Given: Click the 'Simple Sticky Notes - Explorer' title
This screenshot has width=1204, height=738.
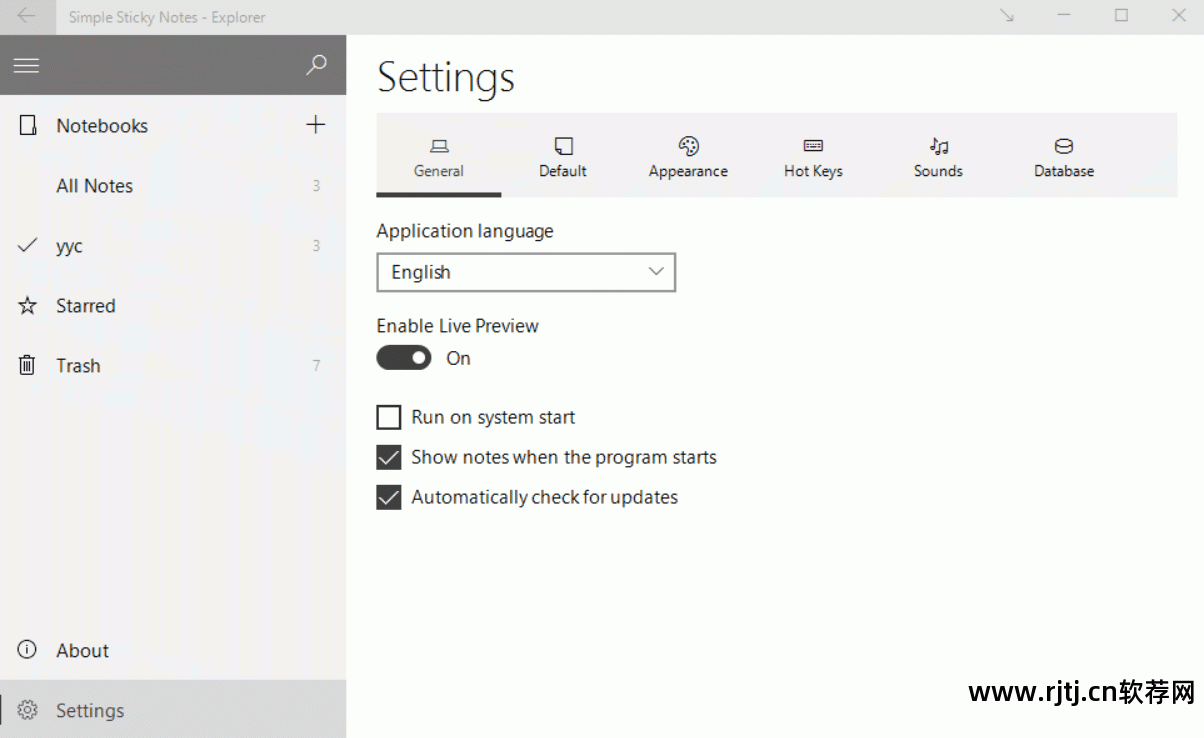Looking at the screenshot, I should 167,17.
